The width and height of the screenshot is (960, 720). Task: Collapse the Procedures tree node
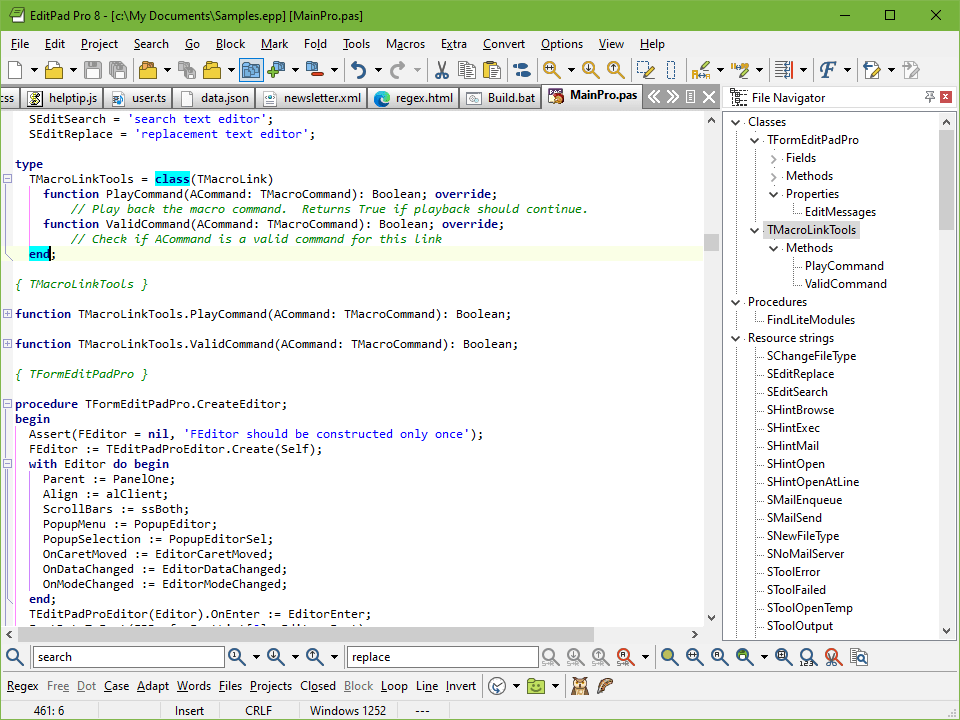click(736, 302)
